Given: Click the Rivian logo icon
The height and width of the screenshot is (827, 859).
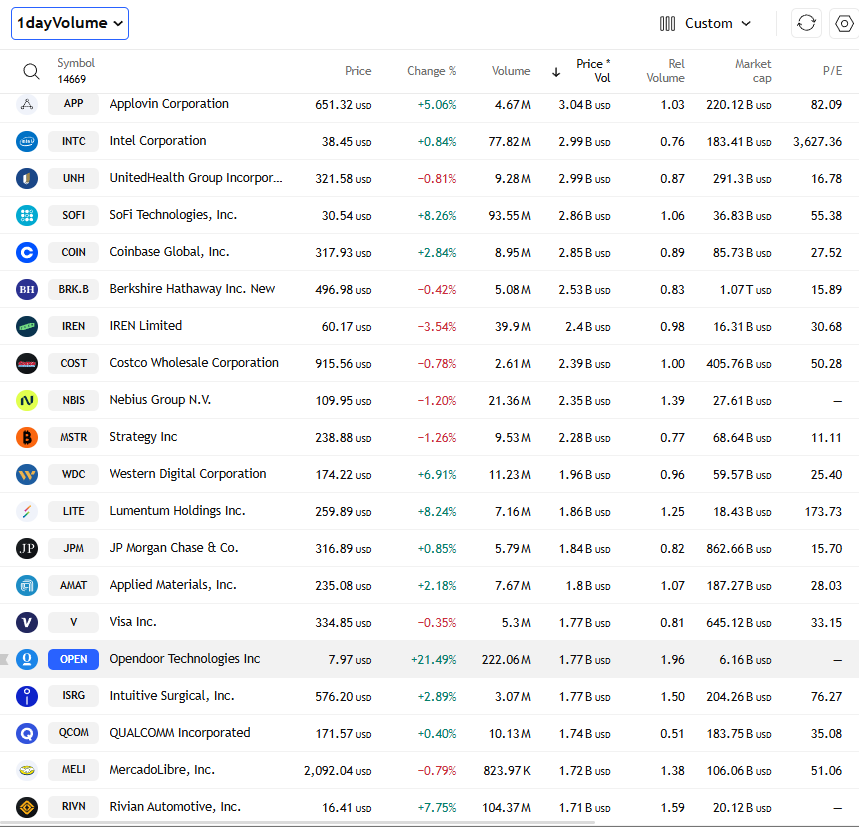Looking at the screenshot, I should 27,807.
